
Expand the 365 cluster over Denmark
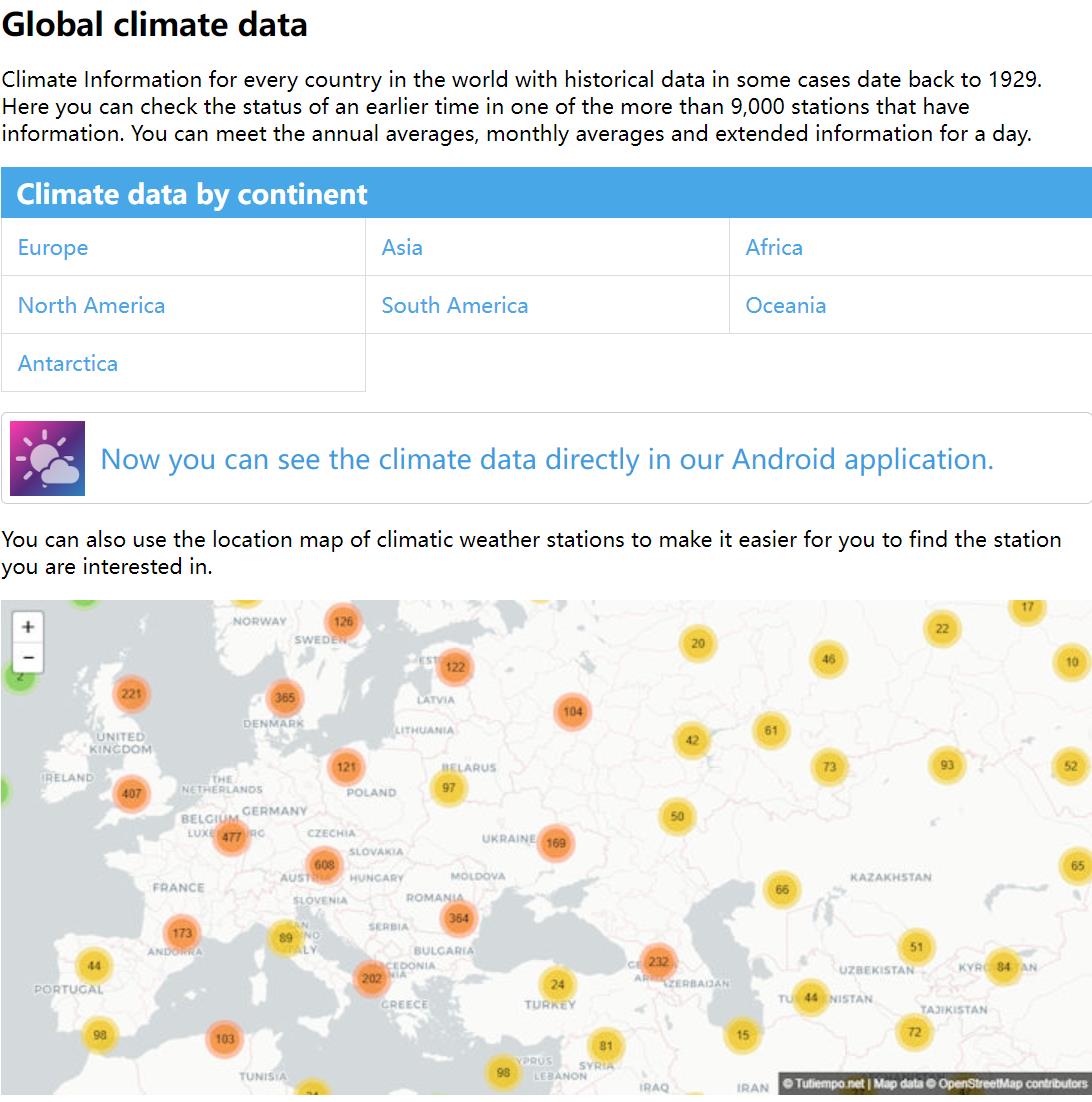[x=285, y=698]
